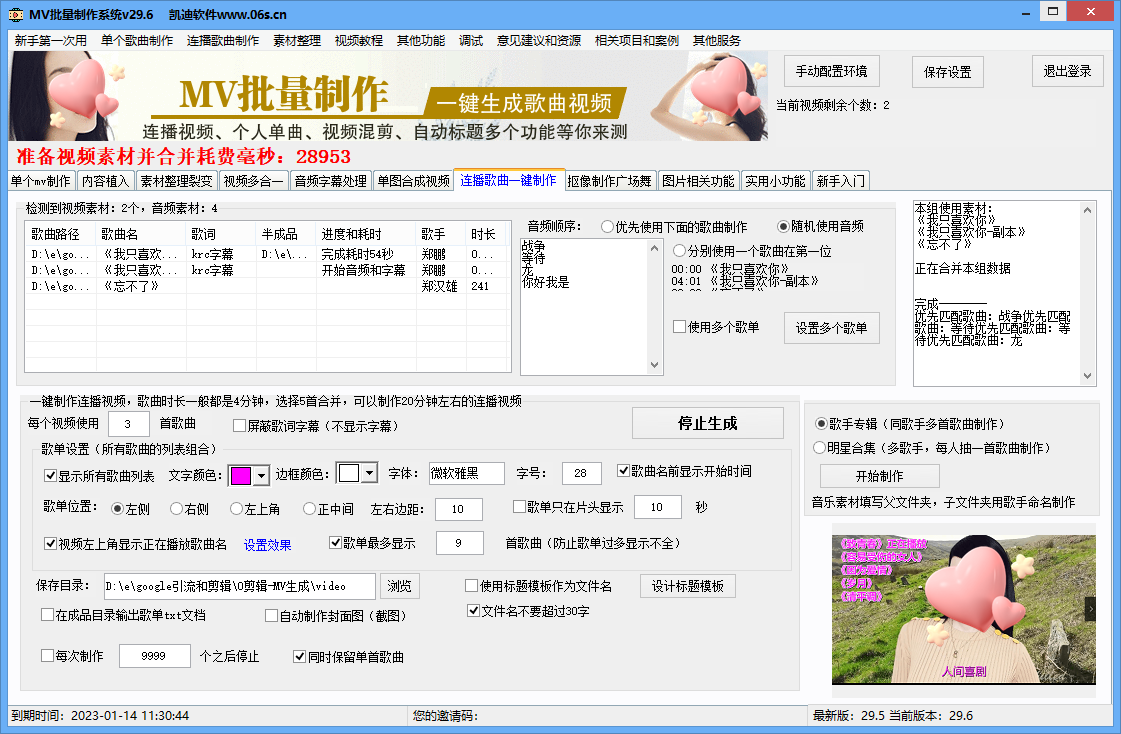The image size is (1121, 734).
Task: Select 左上角 playlist position
Action: [x=255, y=509]
